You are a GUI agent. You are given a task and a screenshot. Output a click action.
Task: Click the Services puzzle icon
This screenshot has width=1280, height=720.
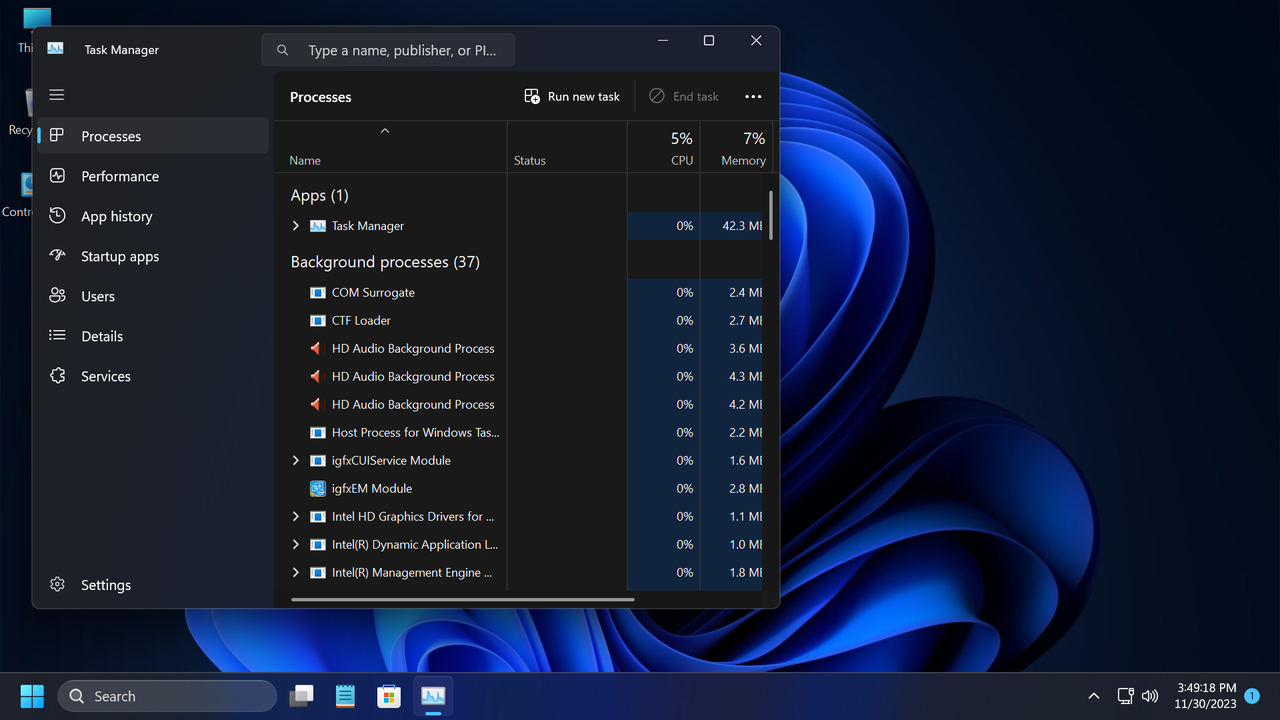coord(57,375)
